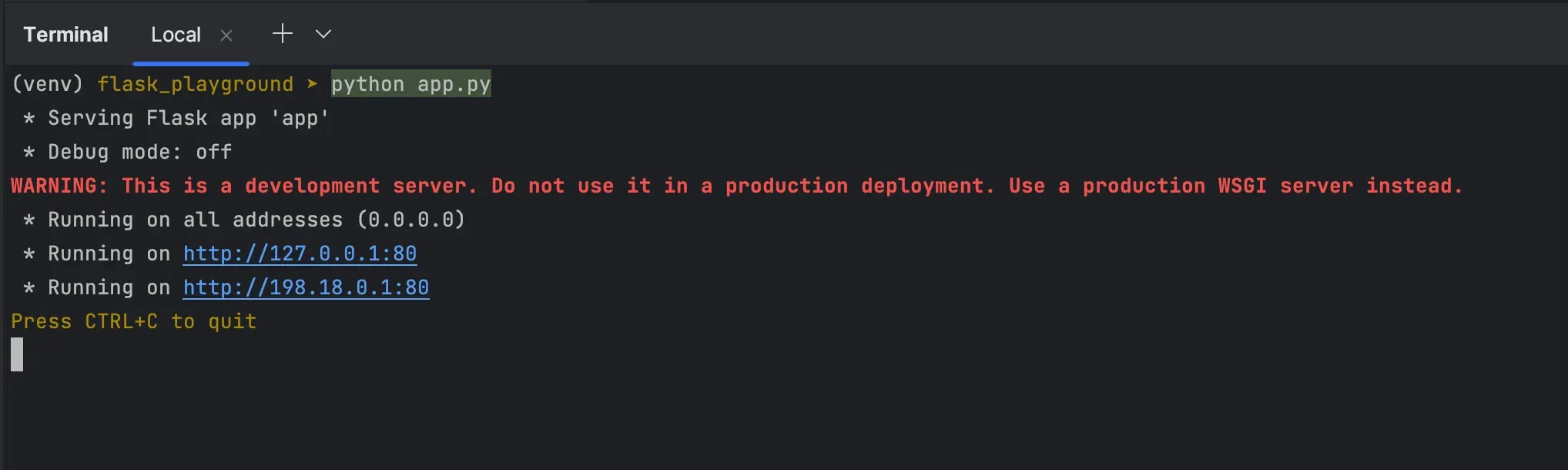This screenshot has width=1568, height=470.
Task: Open a new terminal session
Action: tap(283, 34)
